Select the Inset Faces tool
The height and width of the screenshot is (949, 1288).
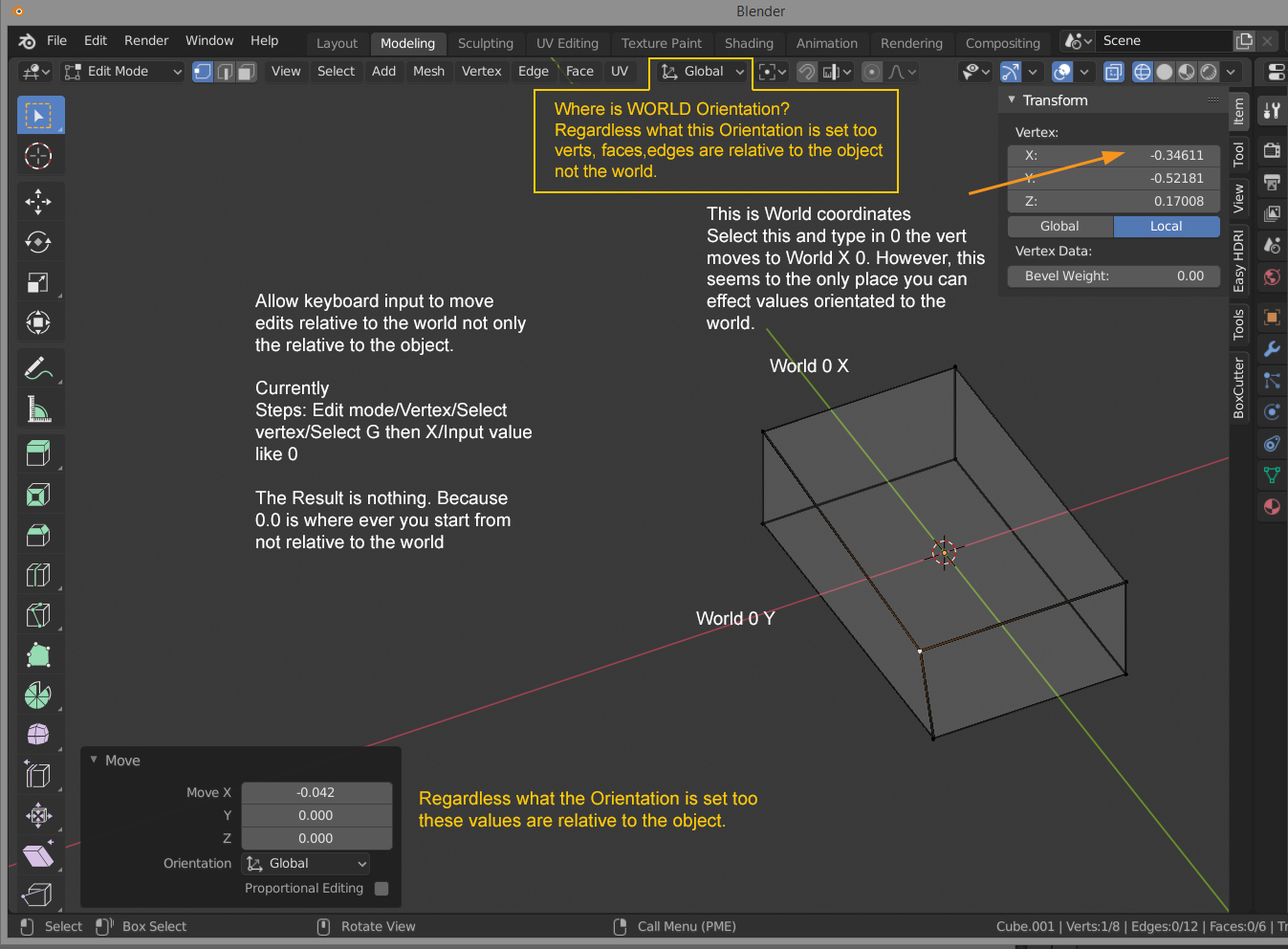(38, 495)
